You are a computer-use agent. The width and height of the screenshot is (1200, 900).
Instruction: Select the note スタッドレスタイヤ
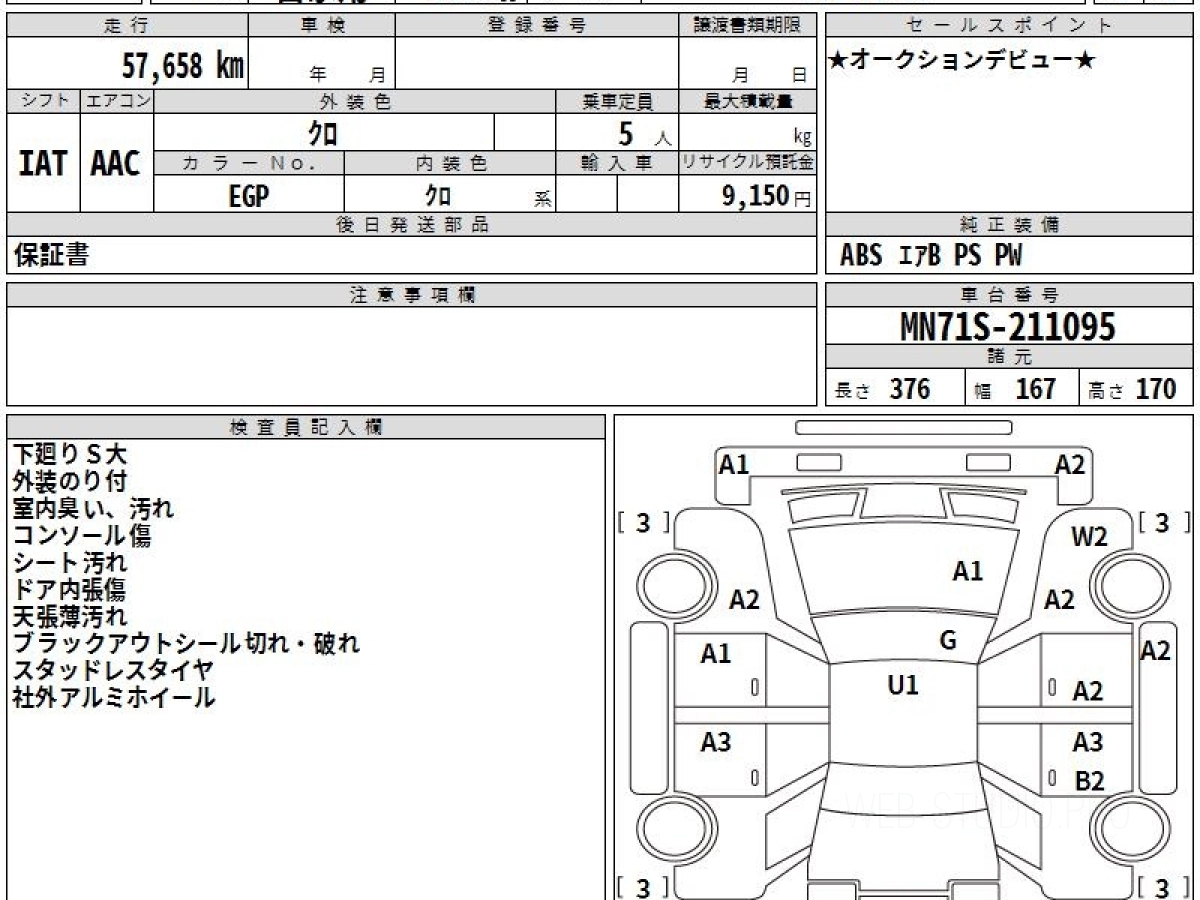click(113, 671)
